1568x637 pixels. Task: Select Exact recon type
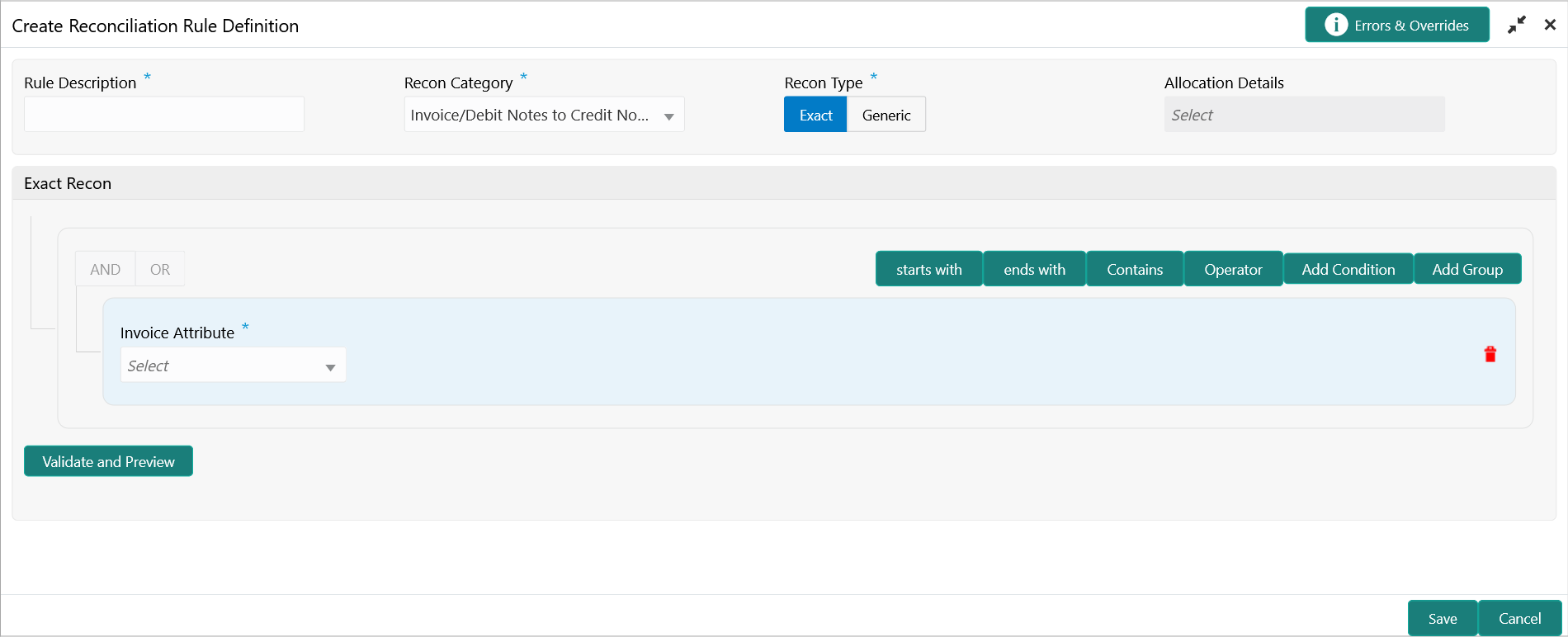click(815, 115)
